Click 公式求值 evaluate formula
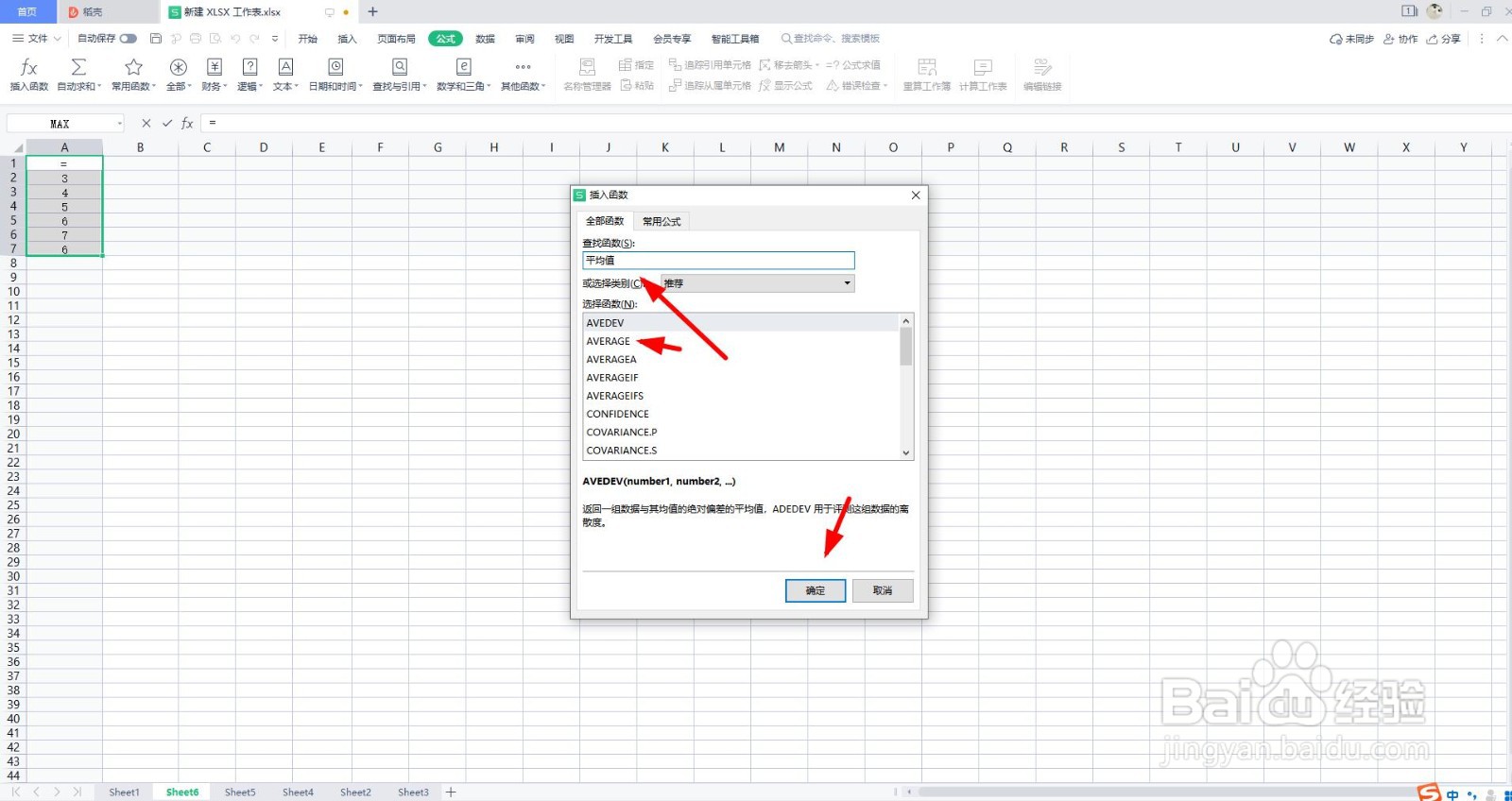Screen dimensions: 1512x801 pyautogui.click(x=853, y=65)
